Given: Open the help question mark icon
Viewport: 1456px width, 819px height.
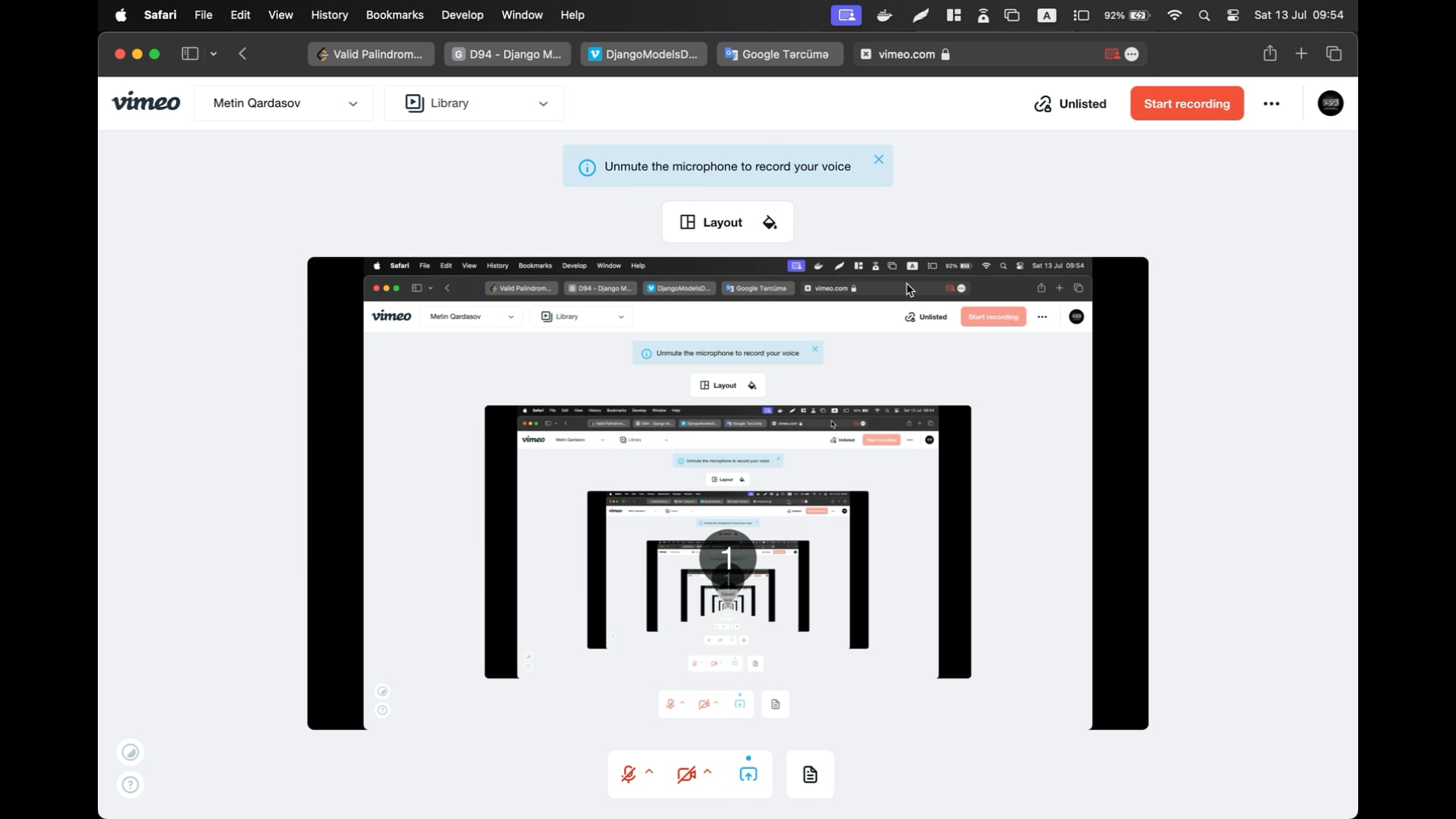Looking at the screenshot, I should coord(130,785).
